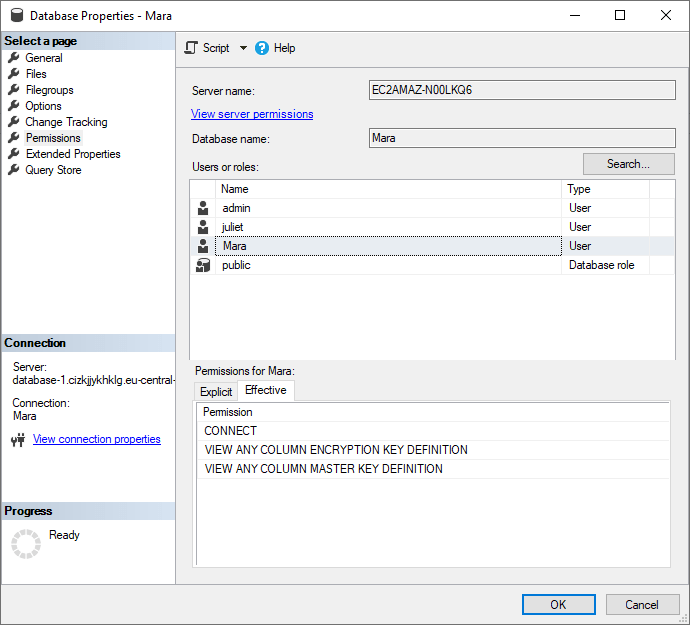Click the General page wrench icon
This screenshot has width=690, height=625.
click(x=14, y=57)
